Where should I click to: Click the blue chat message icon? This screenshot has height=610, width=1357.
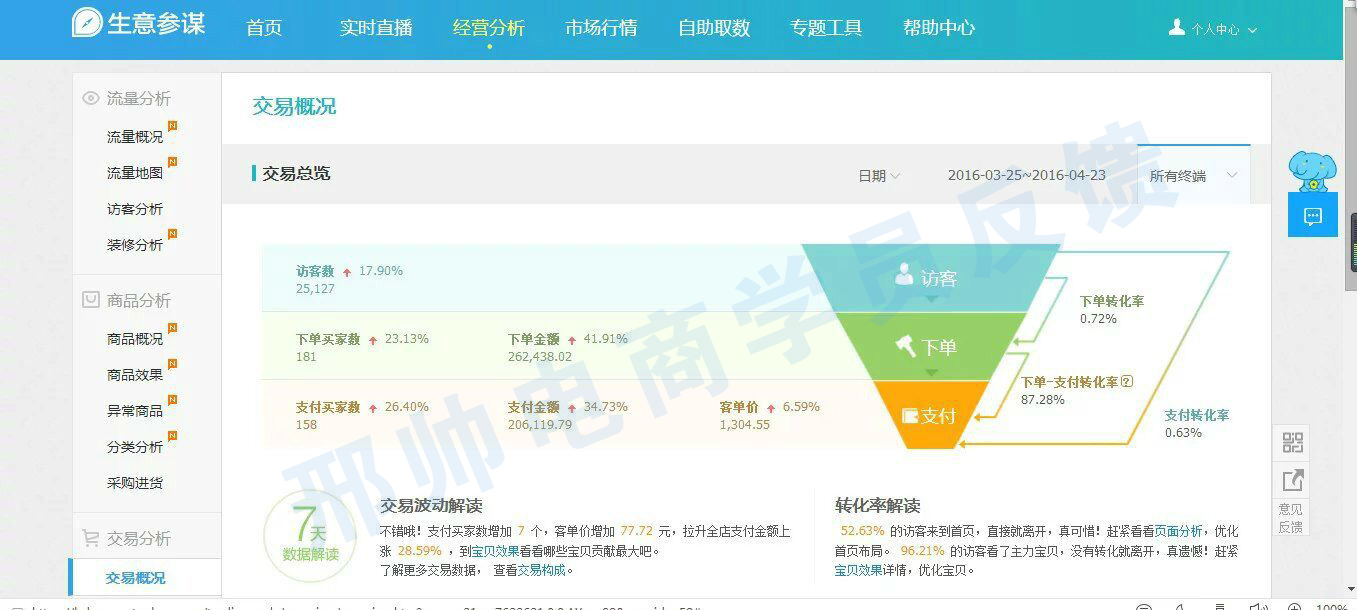click(1312, 216)
